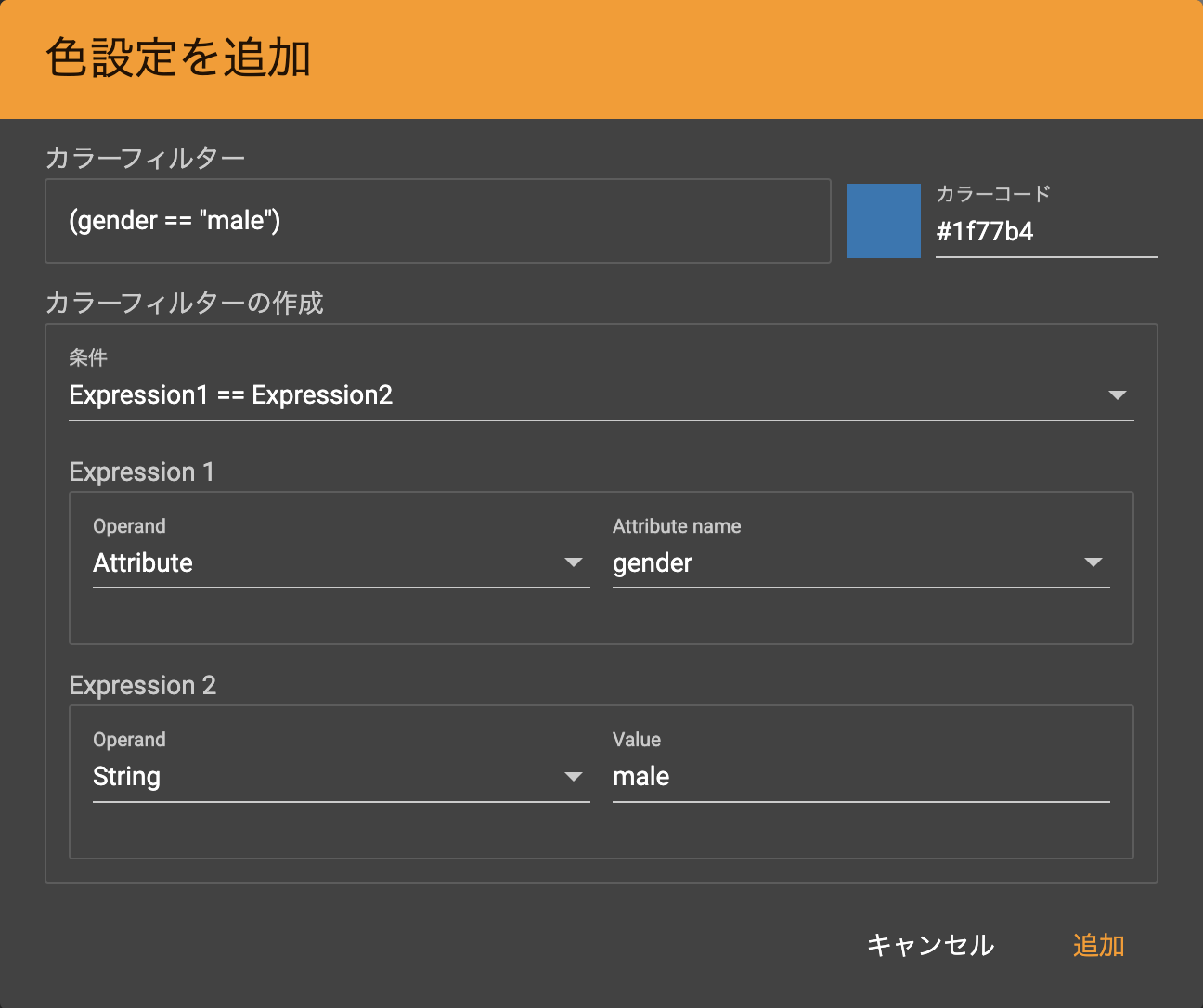Open the 条件 condition dropdown
This screenshot has height=1008, width=1203.
point(601,394)
